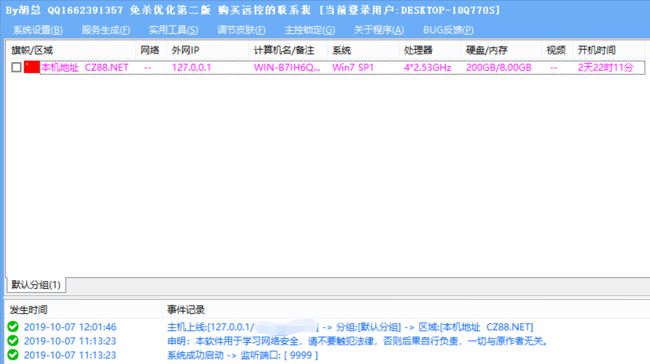This screenshot has height=364, width=650.
Task: Sort by the 系统 column header
Action: pos(342,50)
